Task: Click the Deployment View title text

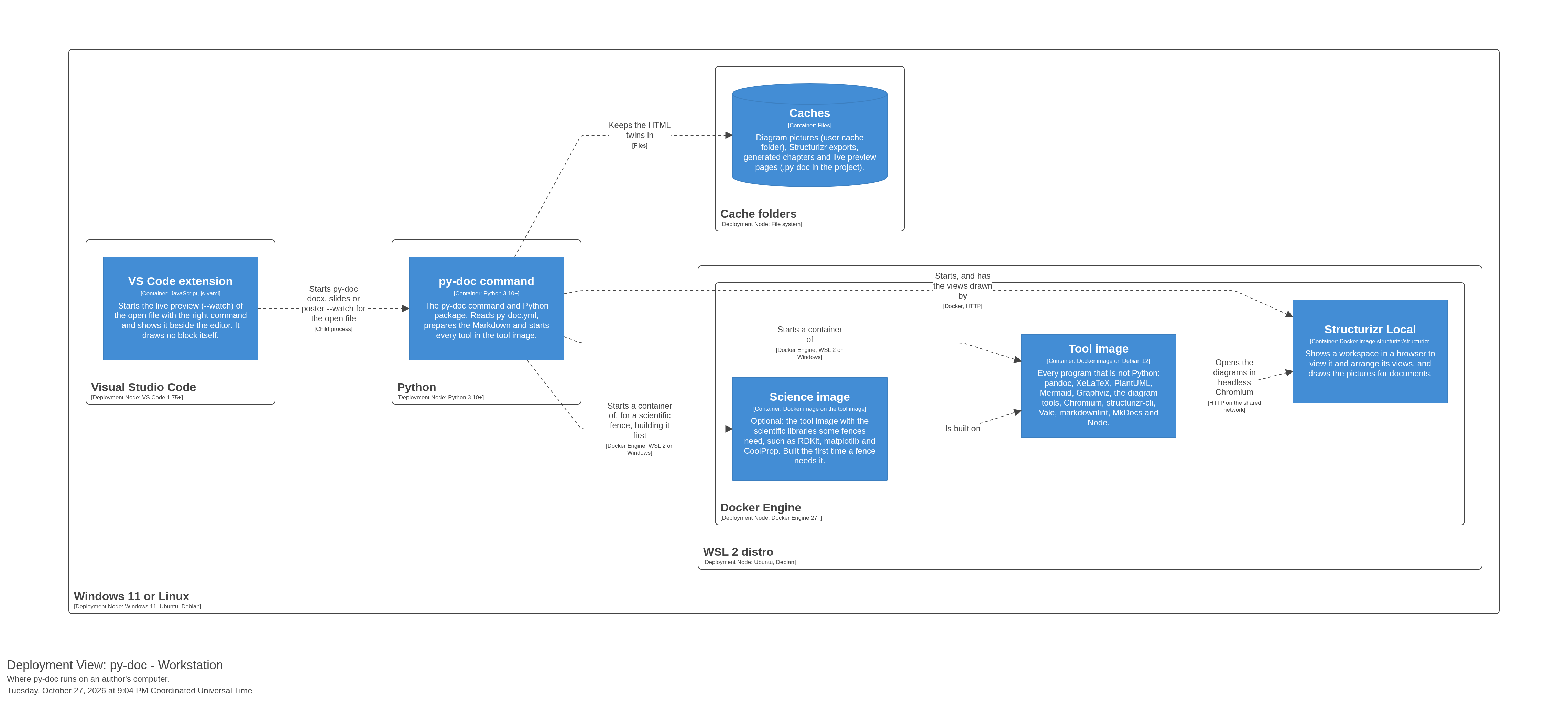Action: (x=115, y=665)
